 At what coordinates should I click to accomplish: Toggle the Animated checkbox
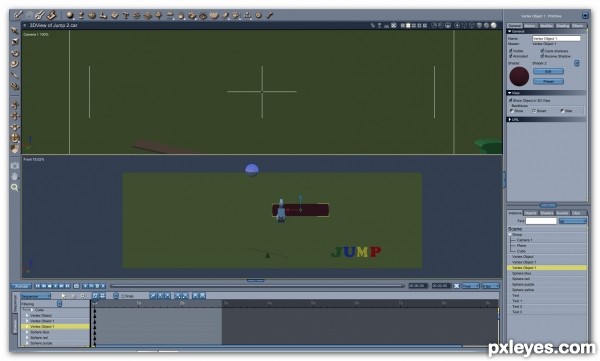510,56
